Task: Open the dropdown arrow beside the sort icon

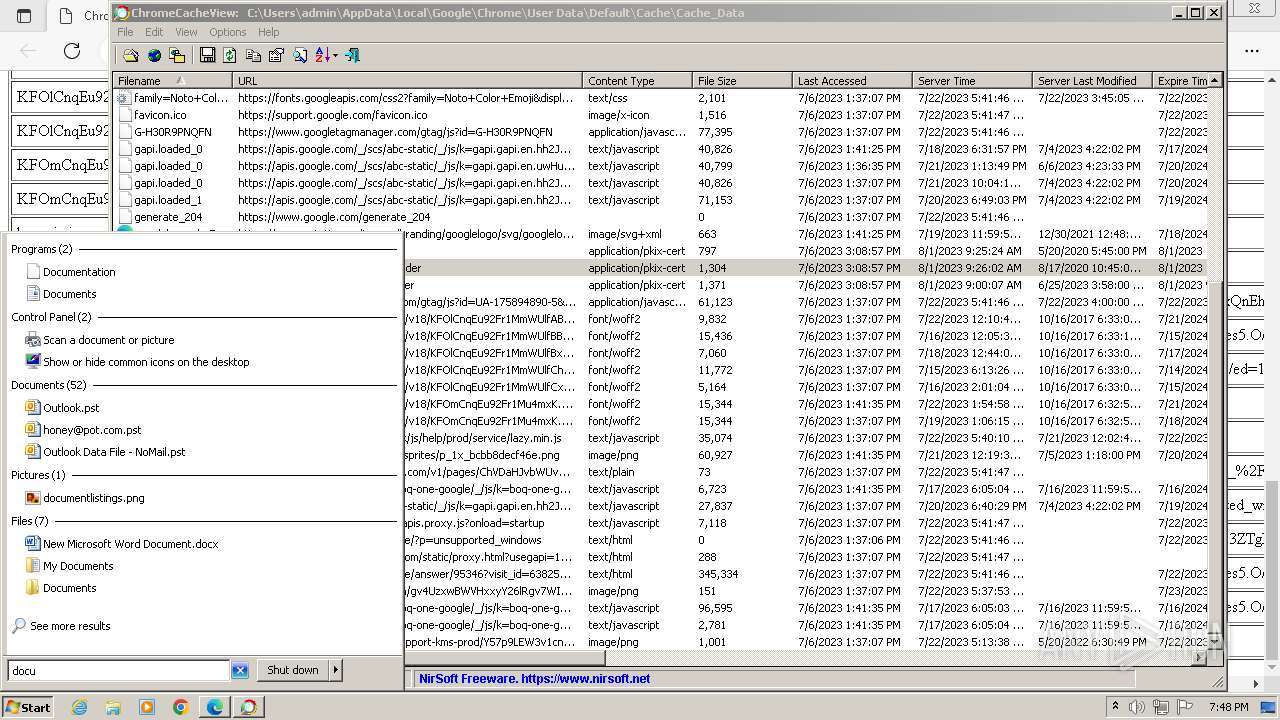Action: click(x=335, y=56)
